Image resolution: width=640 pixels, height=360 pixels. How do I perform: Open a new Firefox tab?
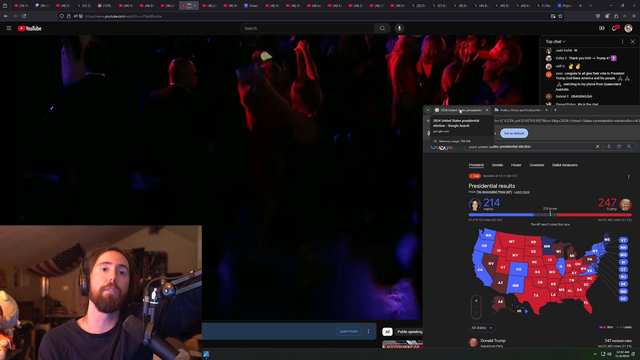[580, 6]
